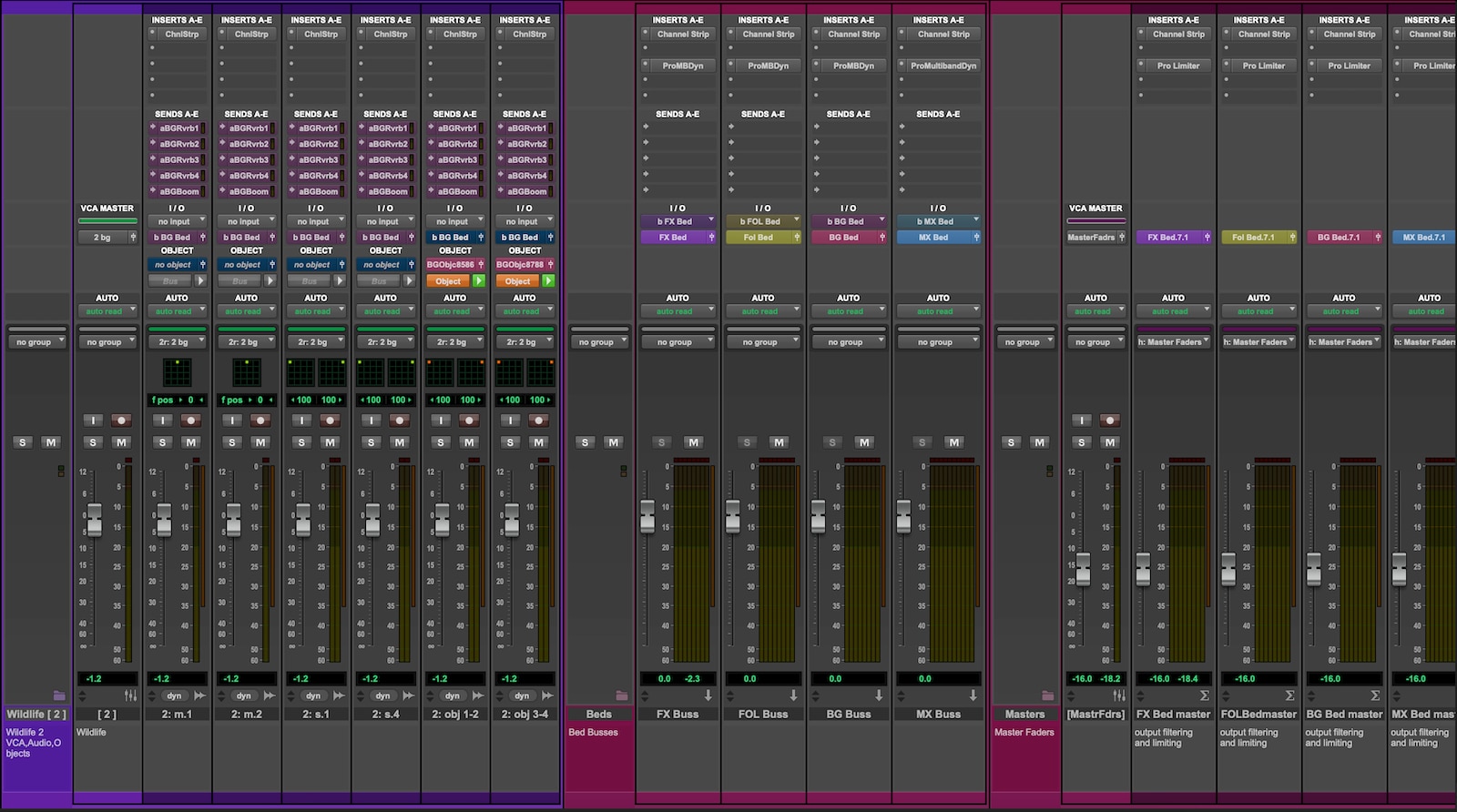Open the no input selector on 2: m.2

(247, 221)
